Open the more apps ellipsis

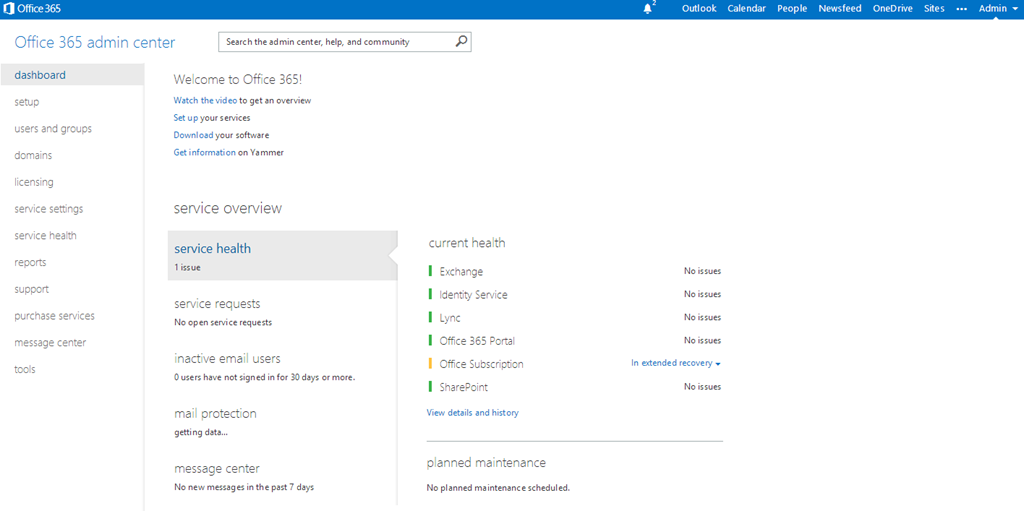click(961, 8)
